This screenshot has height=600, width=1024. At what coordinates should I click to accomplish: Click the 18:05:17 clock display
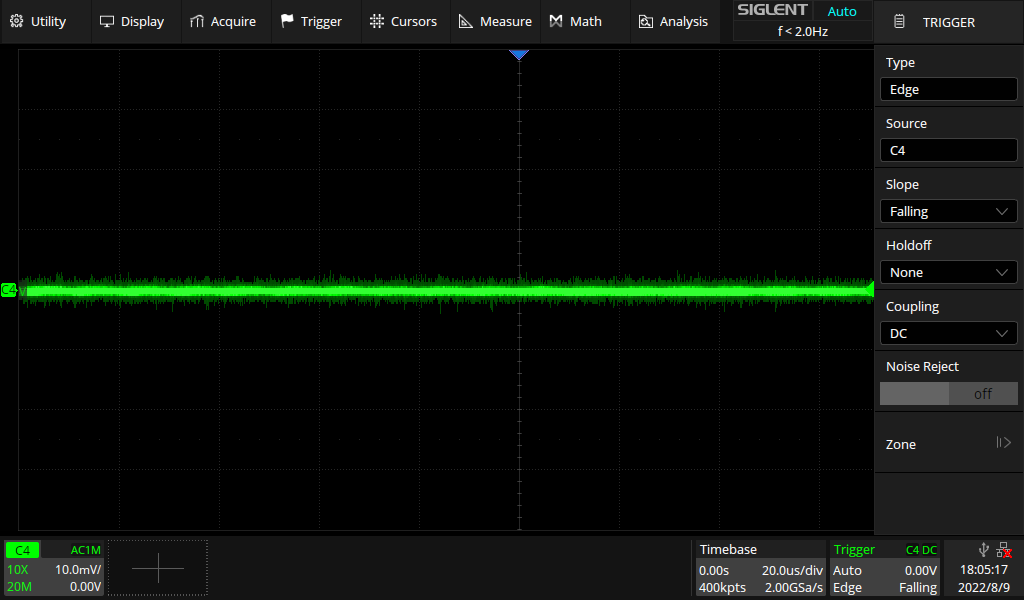click(x=984, y=570)
